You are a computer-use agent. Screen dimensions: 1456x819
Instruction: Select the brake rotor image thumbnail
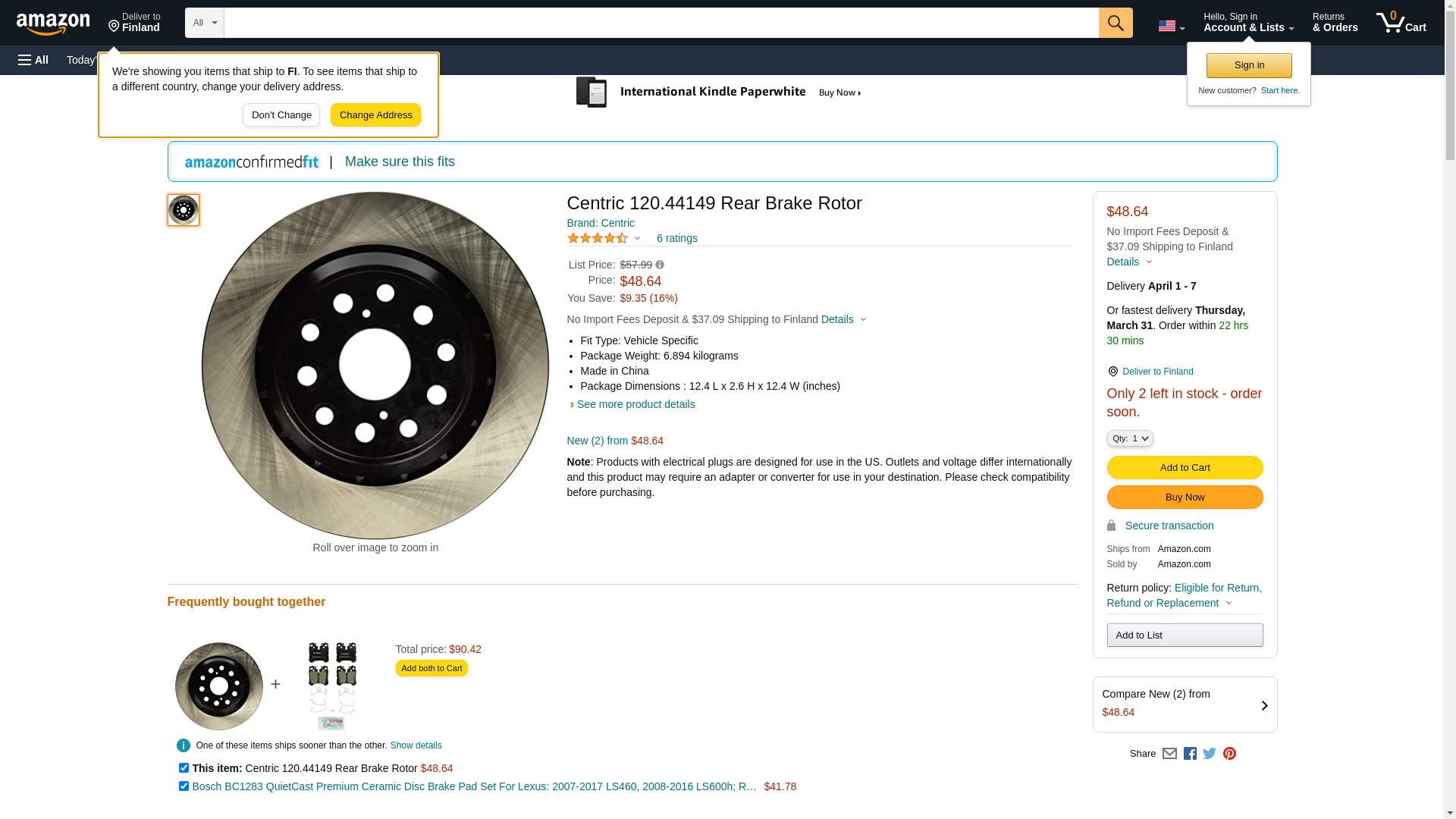click(184, 210)
